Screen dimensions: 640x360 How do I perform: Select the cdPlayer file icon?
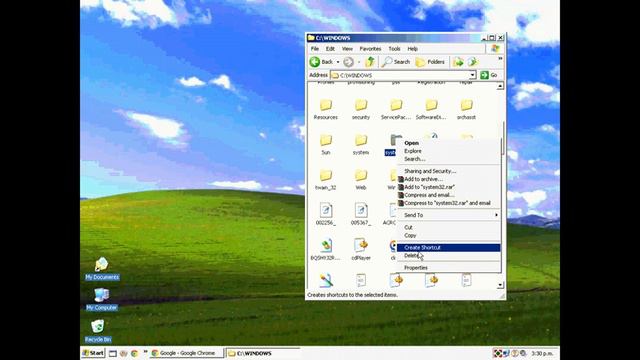click(x=361, y=246)
